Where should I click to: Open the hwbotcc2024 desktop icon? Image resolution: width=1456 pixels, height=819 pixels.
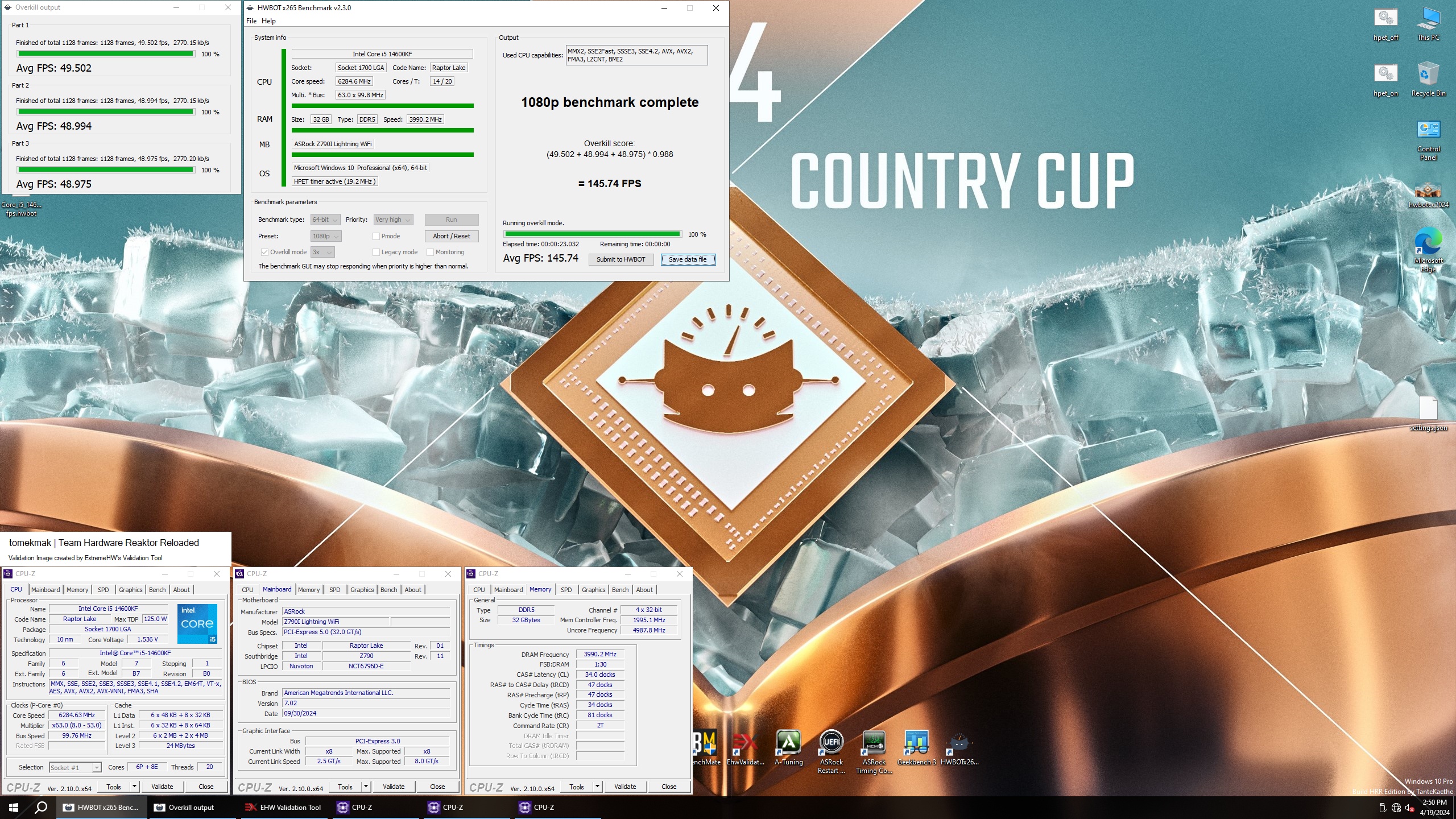pos(1428,195)
